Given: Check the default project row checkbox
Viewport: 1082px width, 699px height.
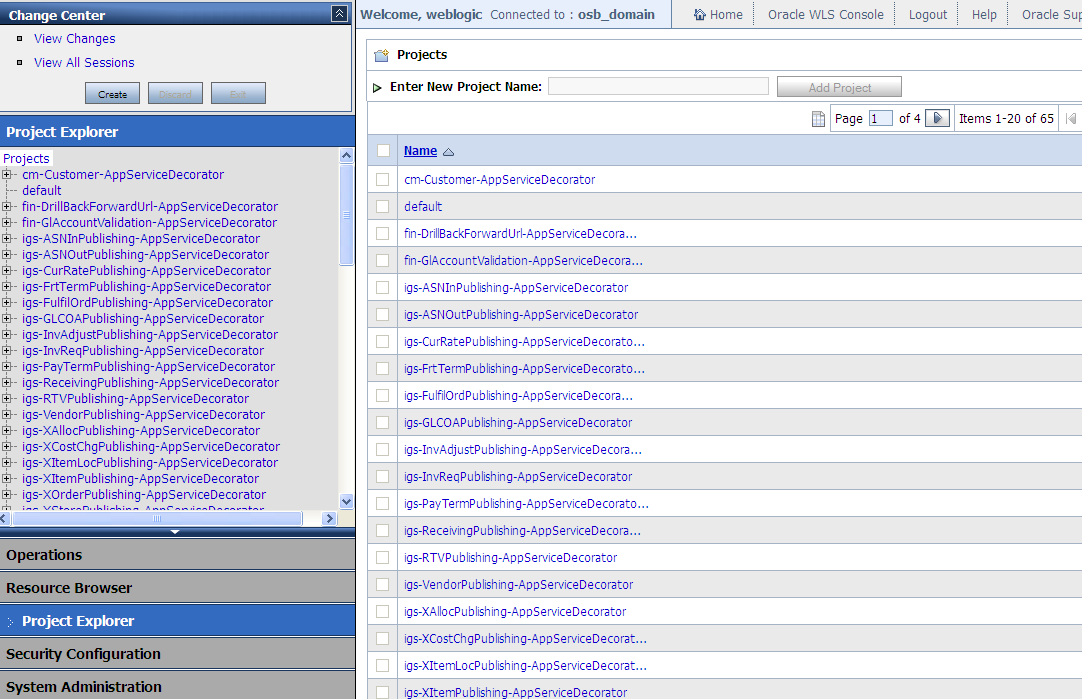Looking at the screenshot, I should pyautogui.click(x=383, y=206).
